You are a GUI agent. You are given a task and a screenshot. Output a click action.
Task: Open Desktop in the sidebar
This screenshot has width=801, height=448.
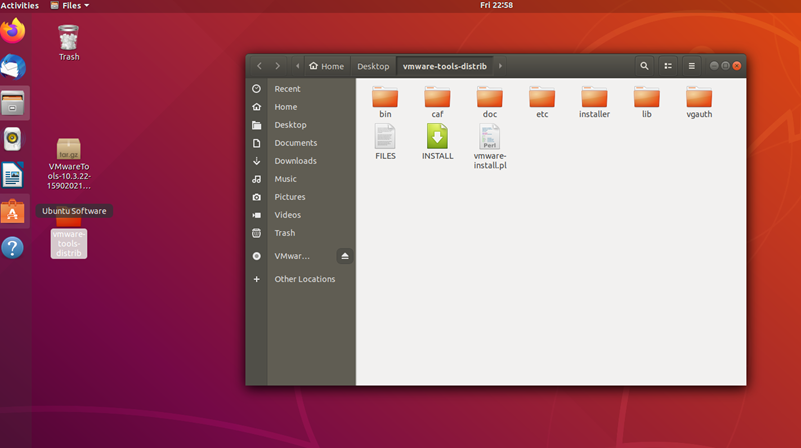pos(300,125)
